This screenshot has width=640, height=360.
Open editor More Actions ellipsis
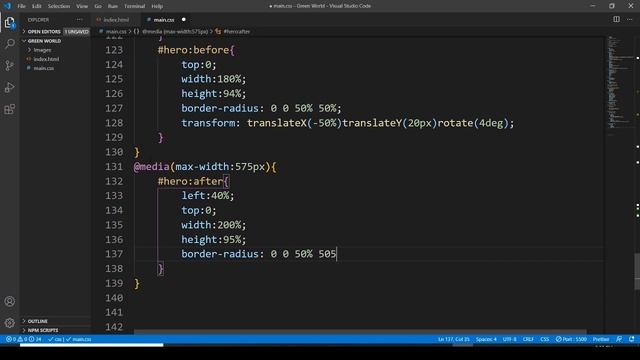pyautogui.click(x=630, y=19)
